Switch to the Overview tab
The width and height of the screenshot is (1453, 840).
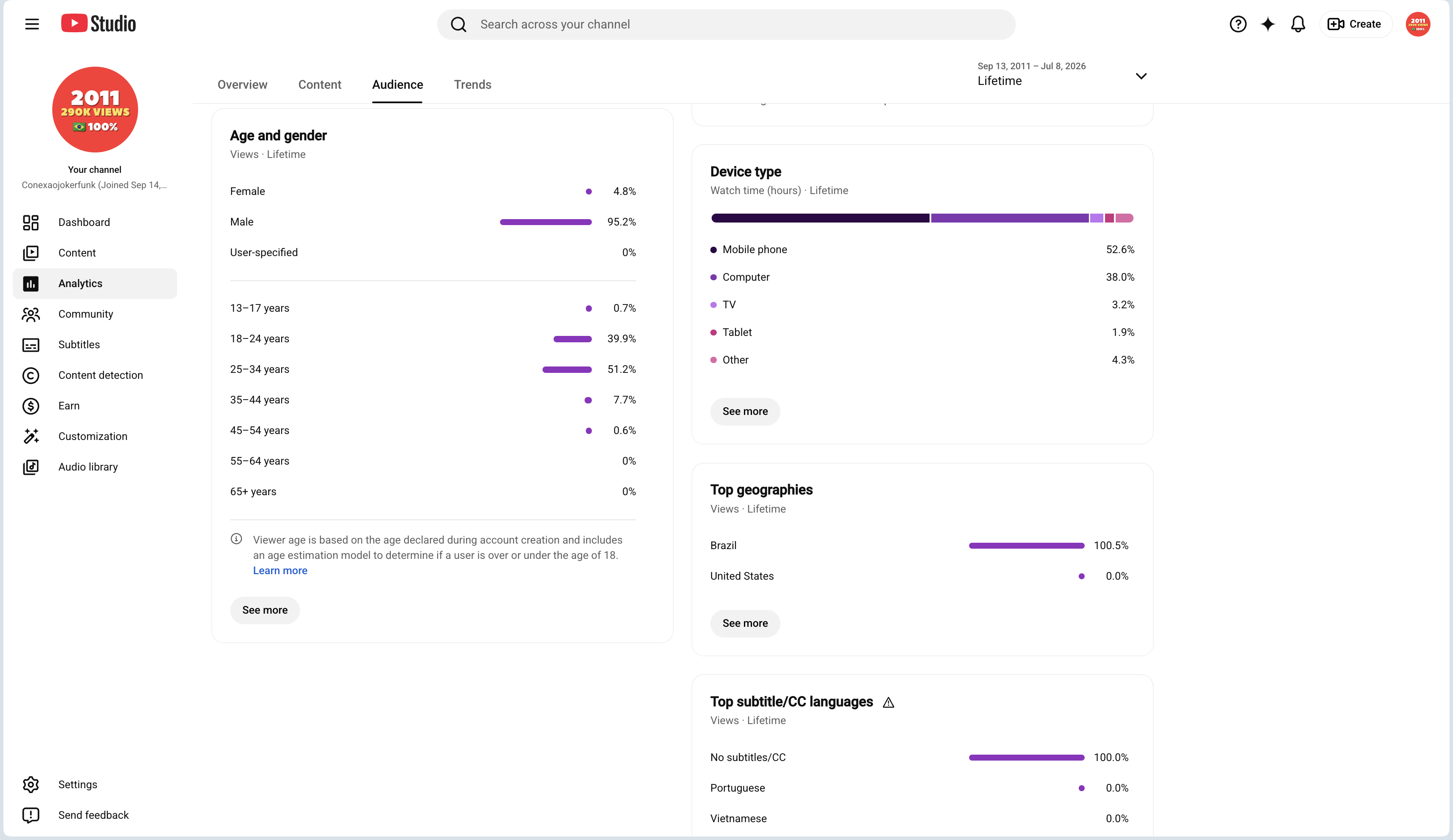[x=242, y=85]
